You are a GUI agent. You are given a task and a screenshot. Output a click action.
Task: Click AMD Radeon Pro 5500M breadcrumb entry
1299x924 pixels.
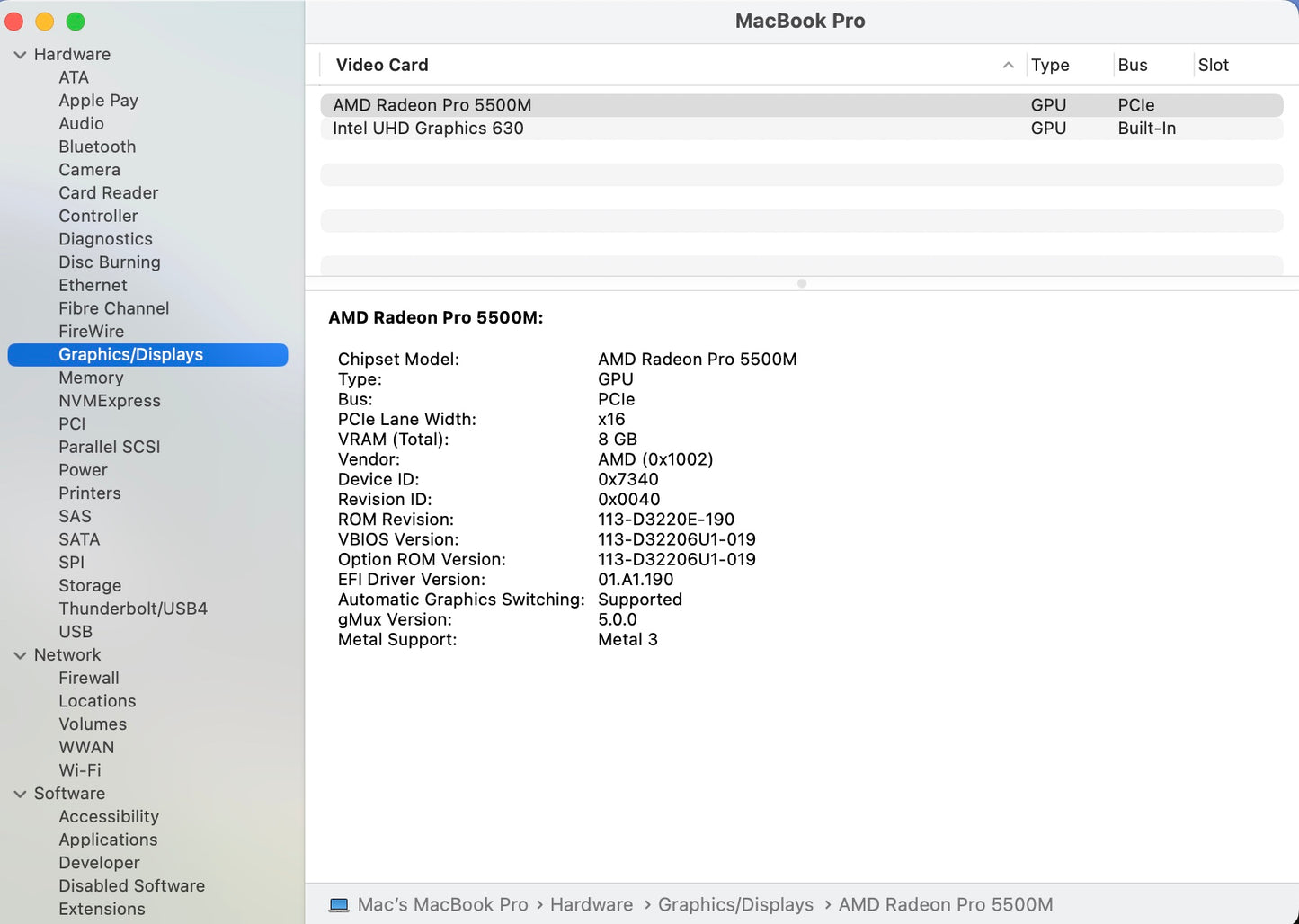[945, 904]
